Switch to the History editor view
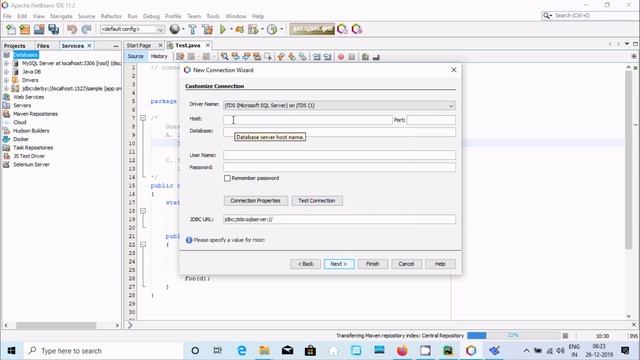Image resolution: width=640 pixels, height=360 pixels. click(x=159, y=56)
